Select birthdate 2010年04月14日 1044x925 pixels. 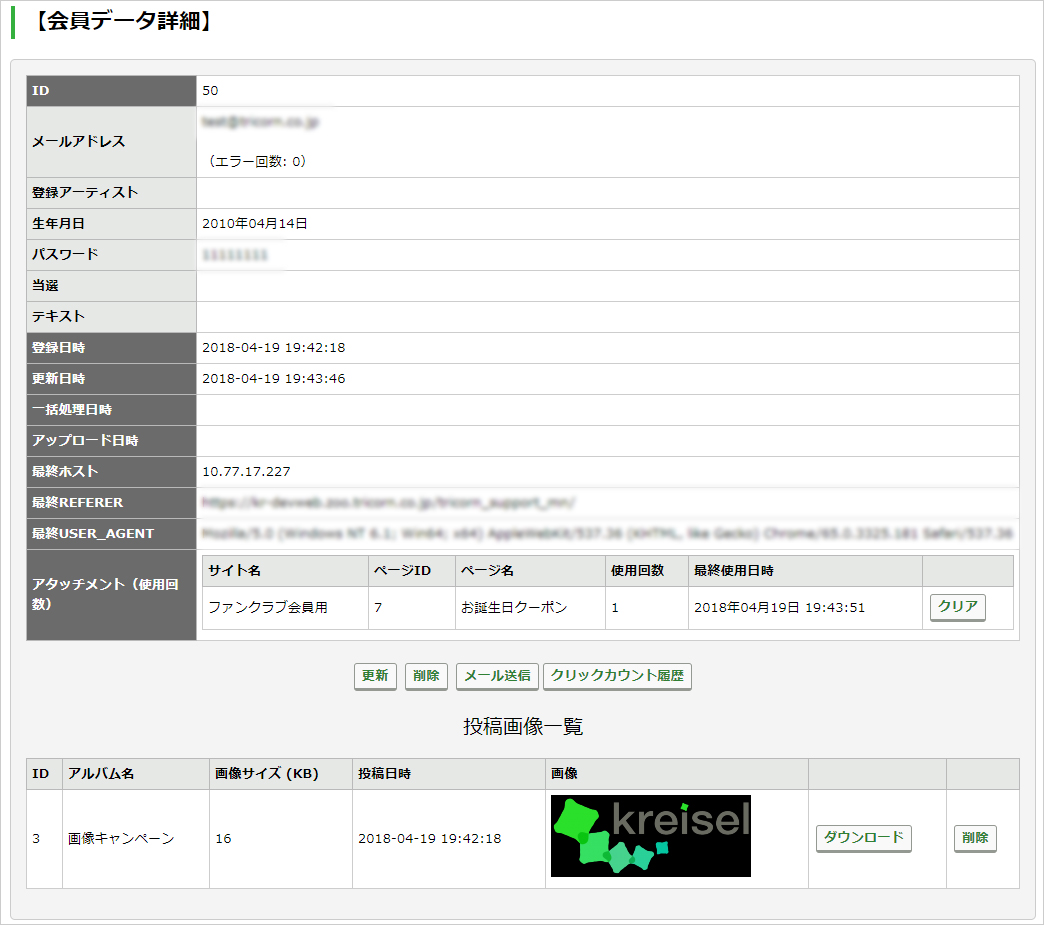[254, 224]
